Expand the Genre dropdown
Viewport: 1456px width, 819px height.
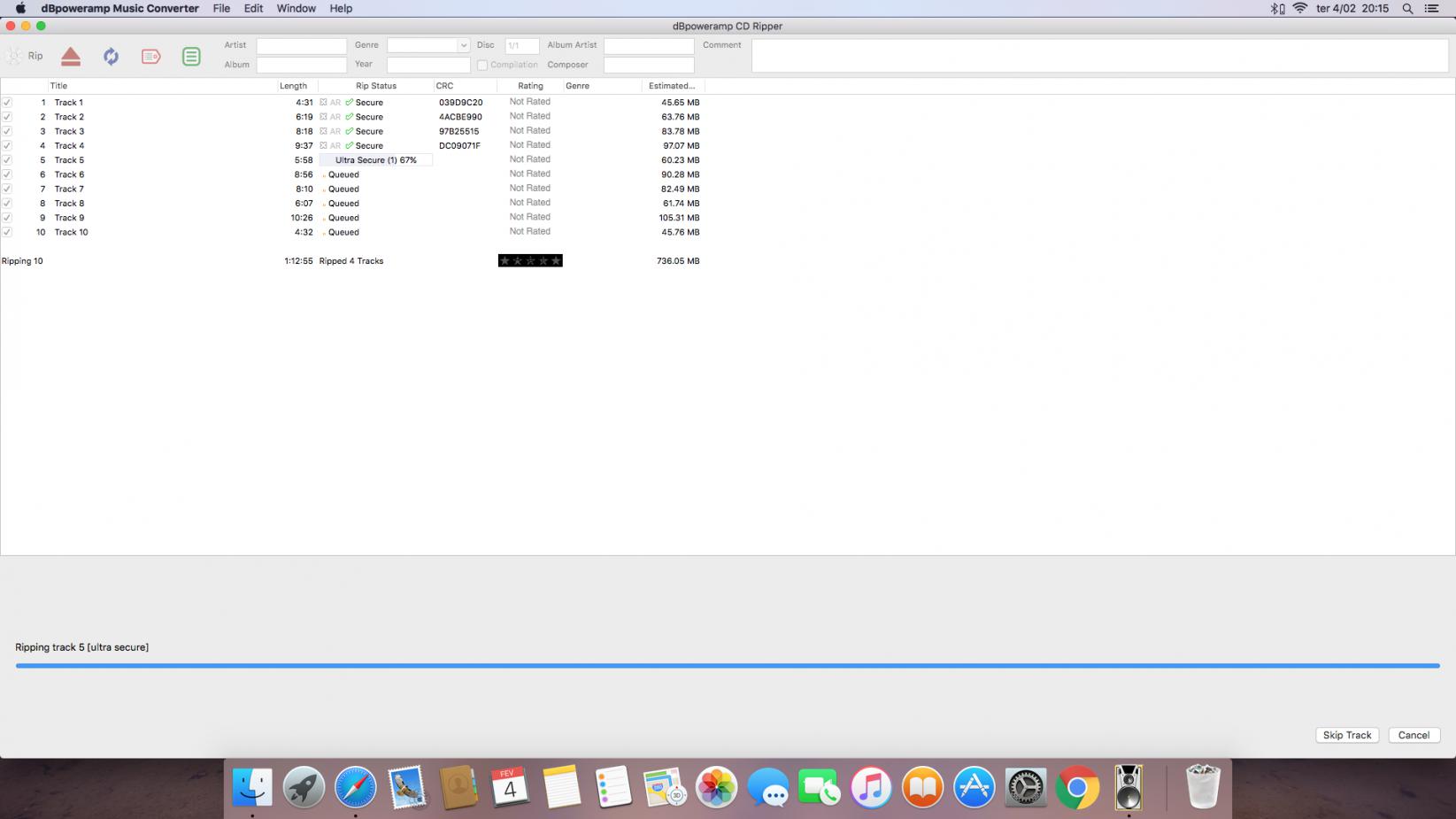(x=463, y=45)
